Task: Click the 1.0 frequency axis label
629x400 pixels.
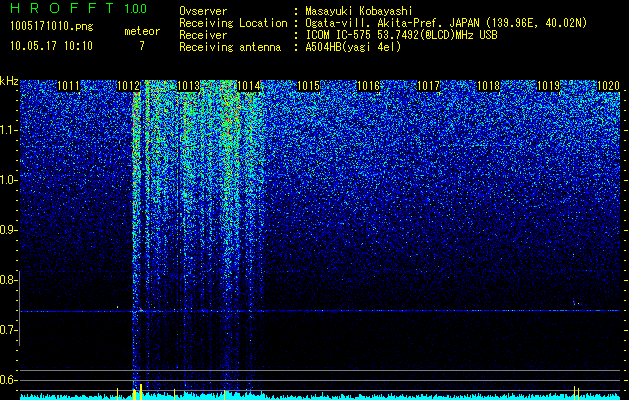Action: [x=8, y=180]
